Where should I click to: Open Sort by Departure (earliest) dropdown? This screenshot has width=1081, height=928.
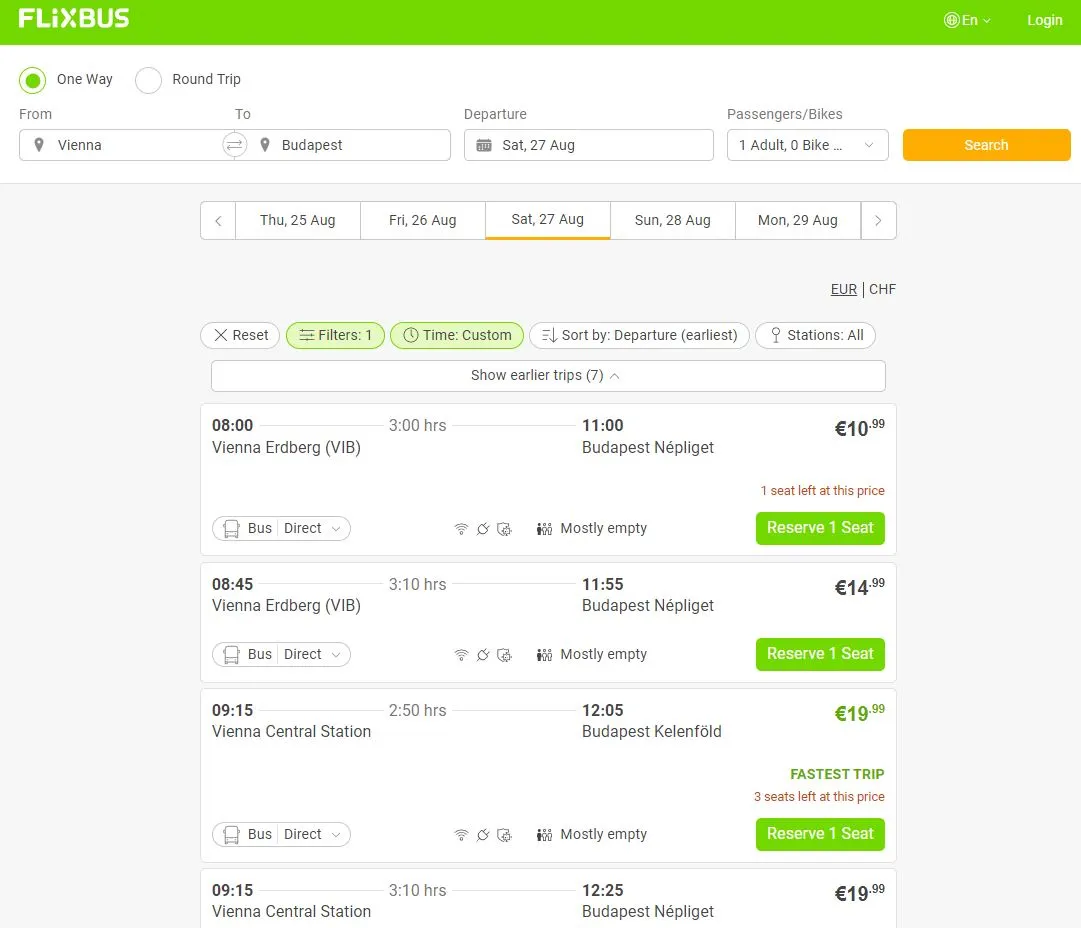point(639,335)
